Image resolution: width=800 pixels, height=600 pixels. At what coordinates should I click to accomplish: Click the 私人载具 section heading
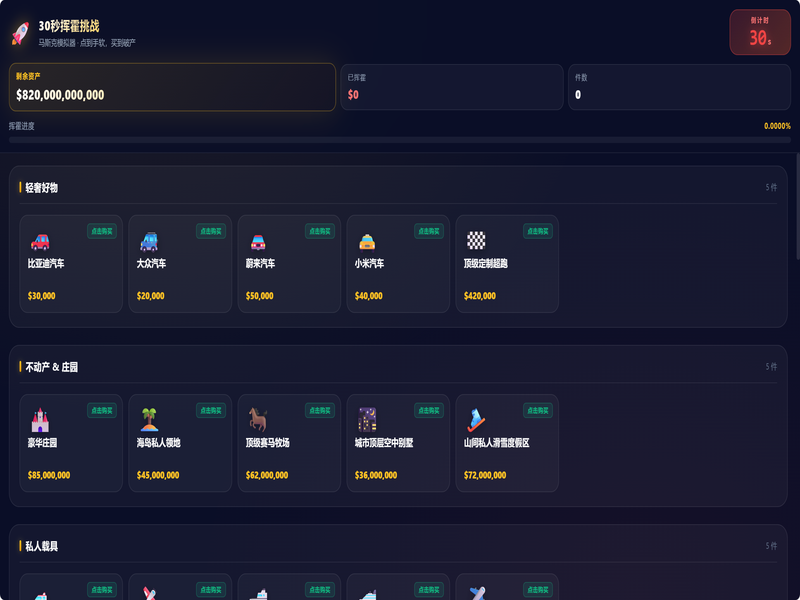coord(41,546)
